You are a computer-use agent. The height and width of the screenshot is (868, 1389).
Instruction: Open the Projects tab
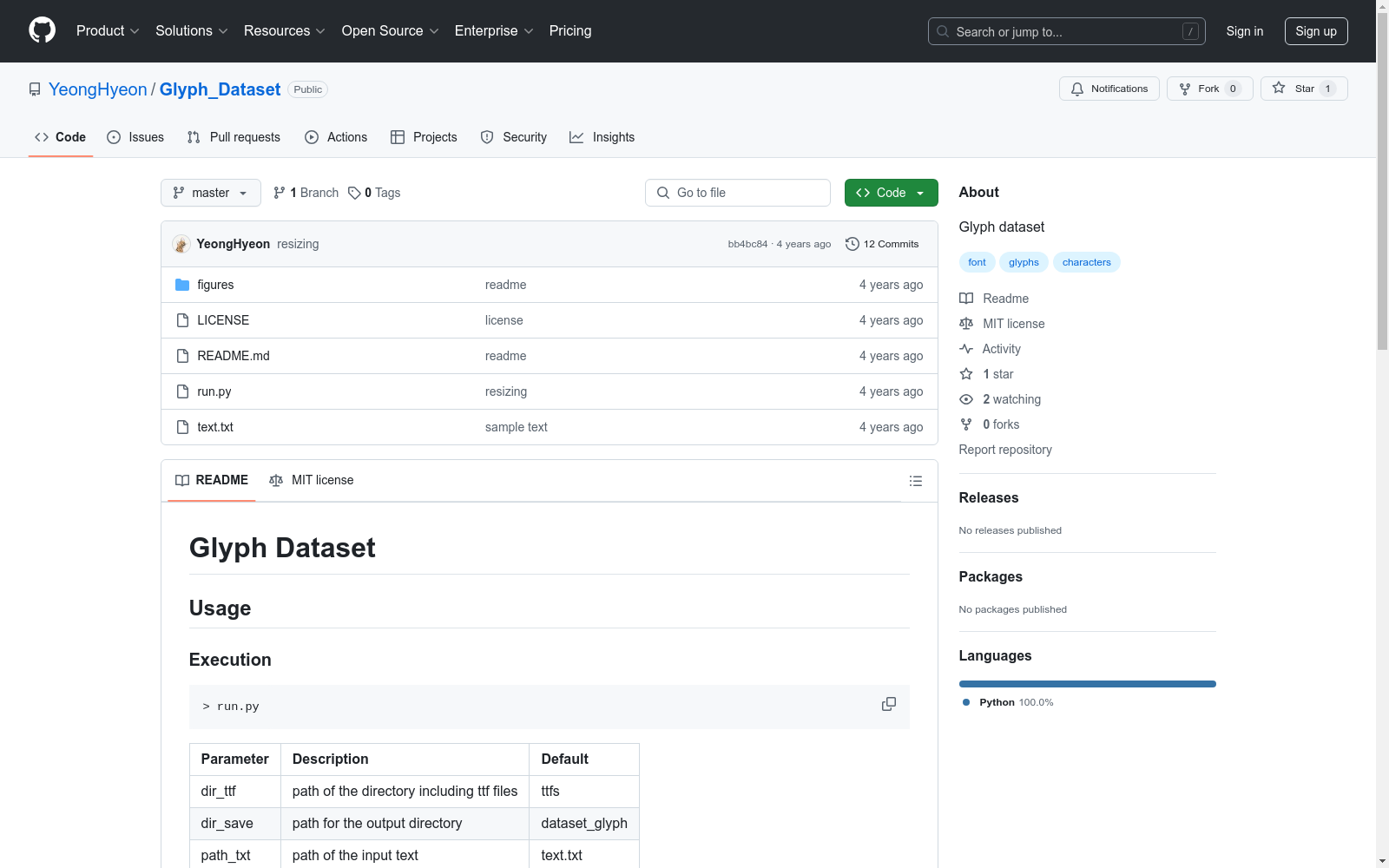point(424,137)
